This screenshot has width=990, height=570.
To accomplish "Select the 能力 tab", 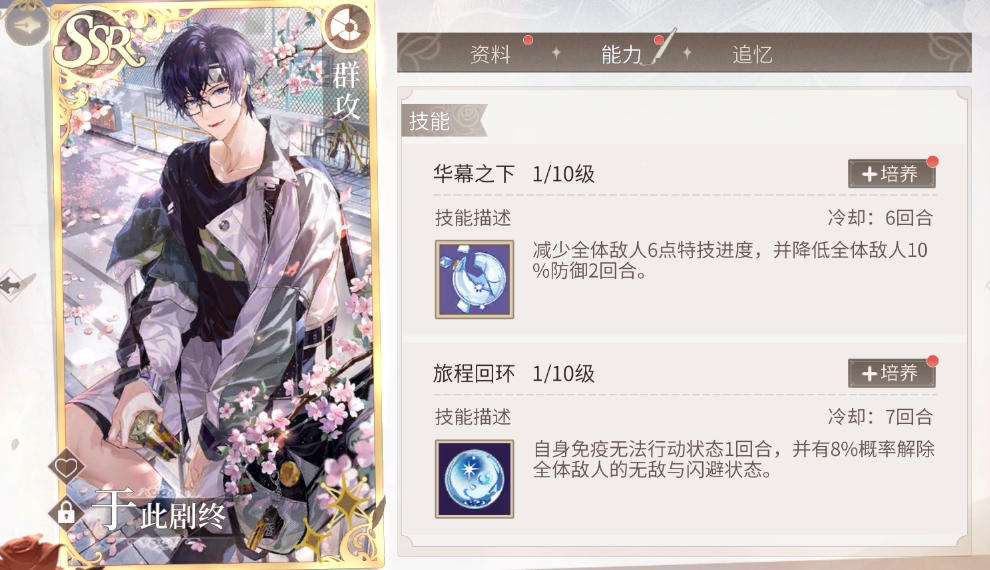I will coord(622,54).
